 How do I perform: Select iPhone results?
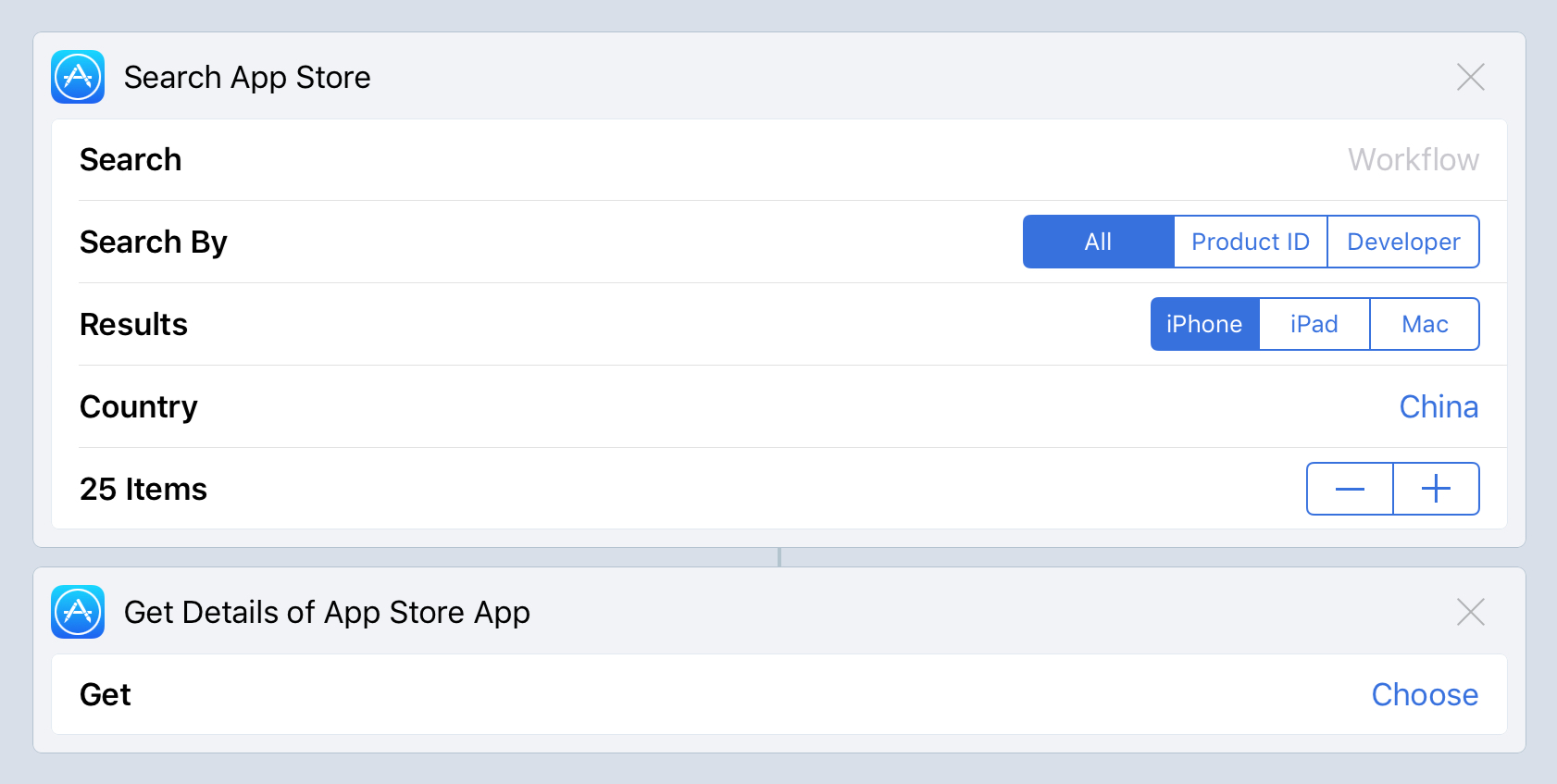tap(1204, 324)
